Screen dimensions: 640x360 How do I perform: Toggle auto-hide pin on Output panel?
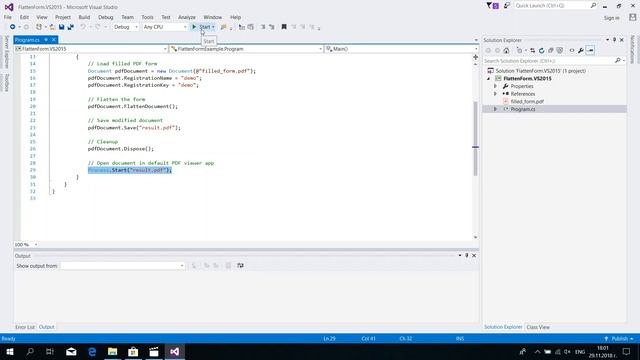click(x=467, y=256)
